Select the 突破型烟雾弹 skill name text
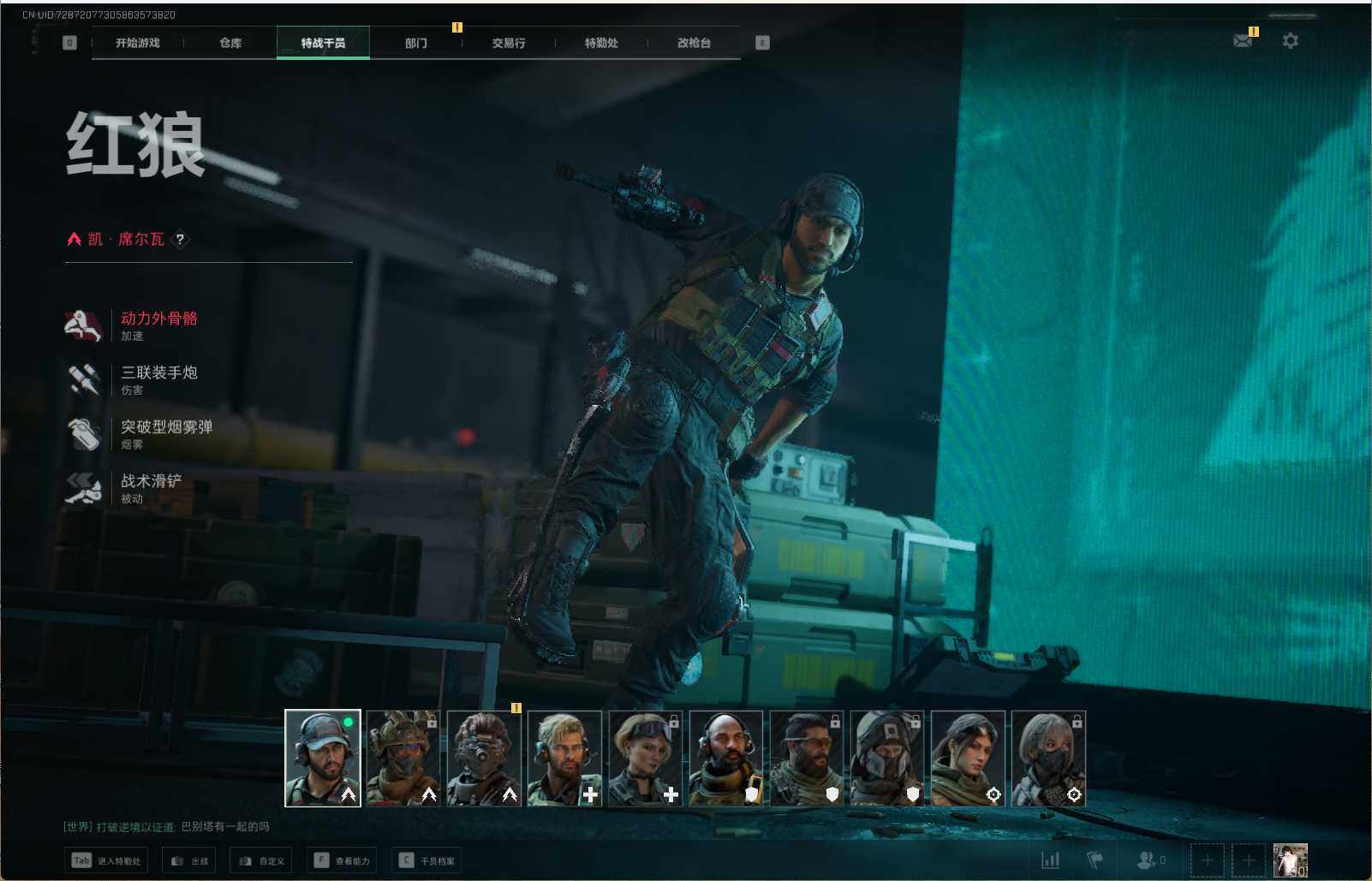Image resolution: width=1372 pixels, height=881 pixels. click(x=167, y=426)
